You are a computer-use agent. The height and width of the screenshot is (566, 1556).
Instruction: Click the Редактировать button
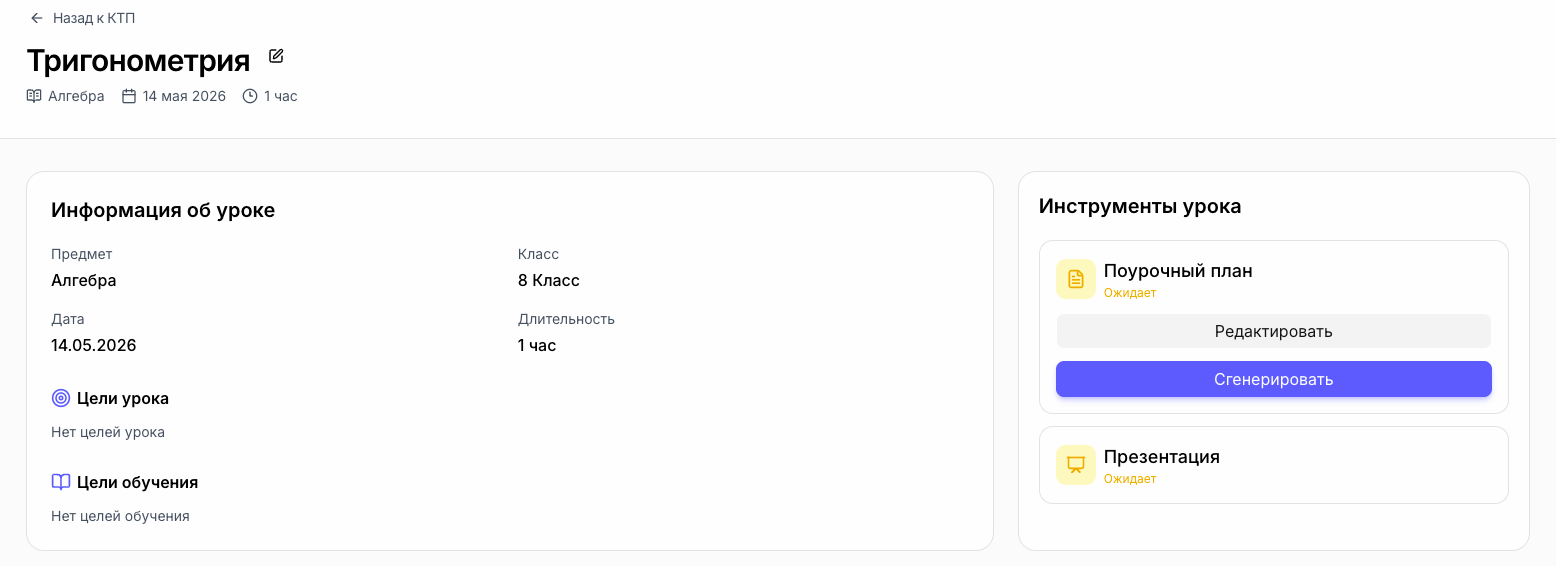click(x=1274, y=331)
